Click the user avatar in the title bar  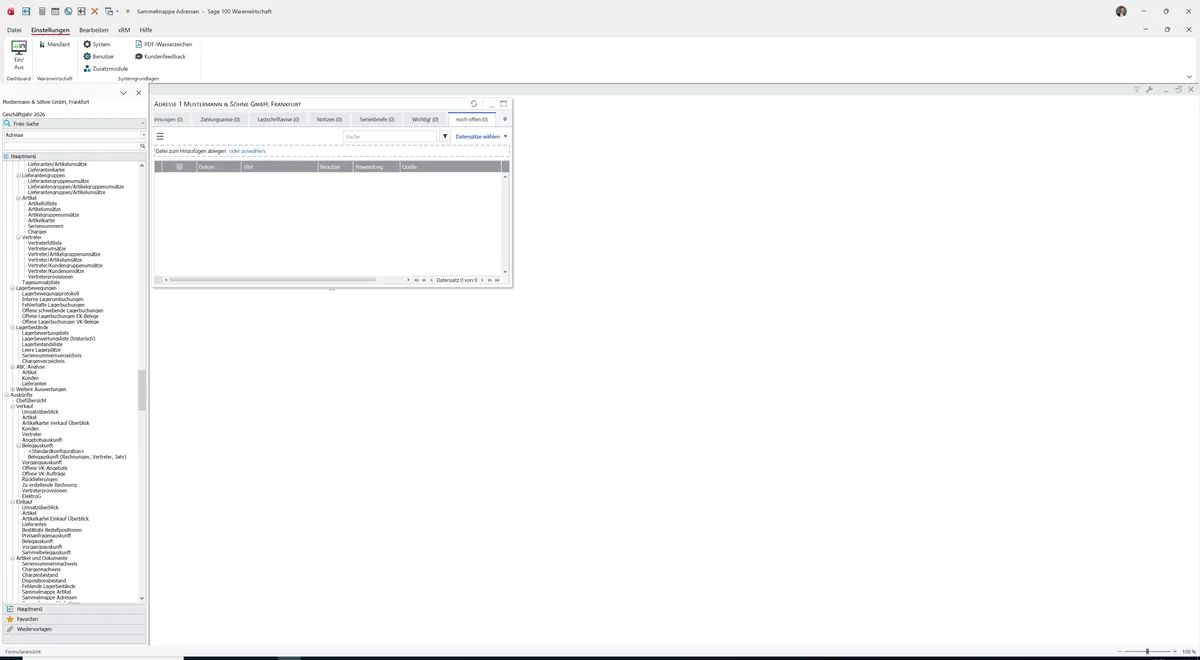click(1121, 11)
